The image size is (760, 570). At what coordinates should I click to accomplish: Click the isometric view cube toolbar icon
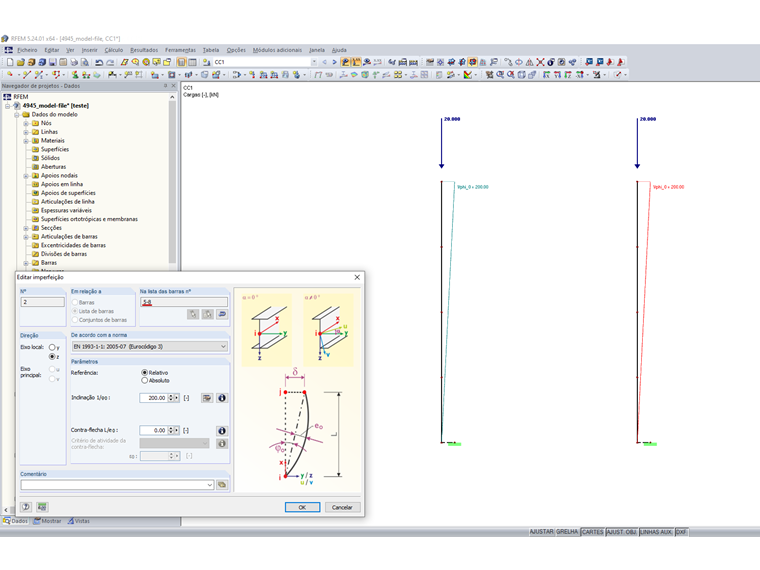pos(521,75)
